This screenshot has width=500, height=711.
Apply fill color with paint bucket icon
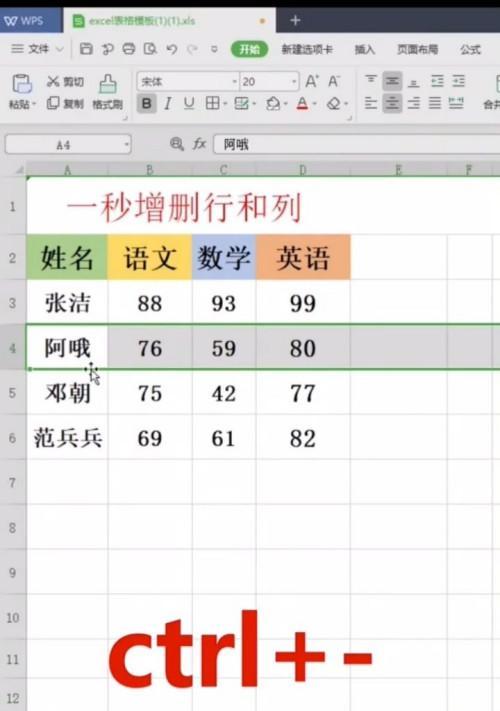(273, 104)
